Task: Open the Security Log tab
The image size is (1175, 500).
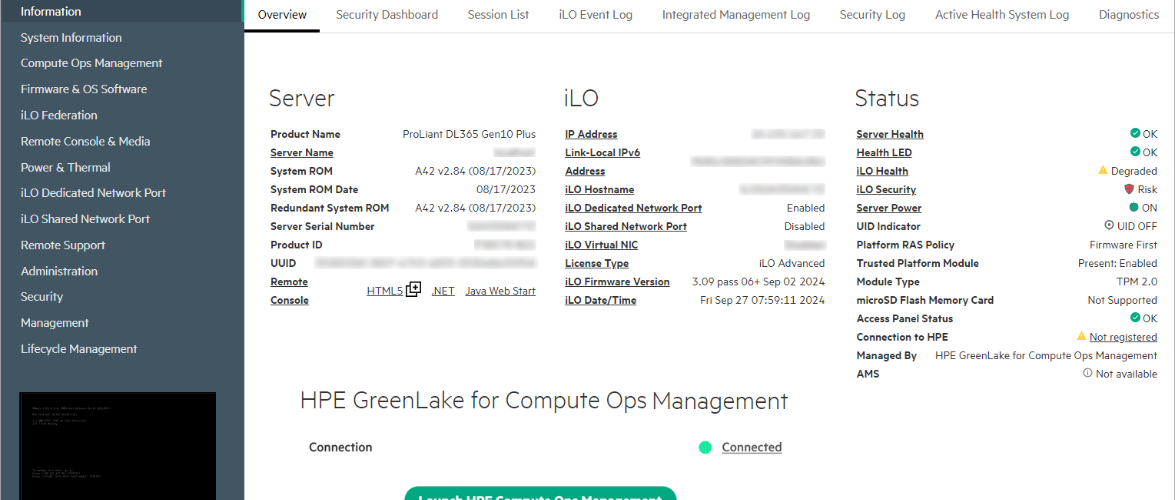Action: [872, 15]
